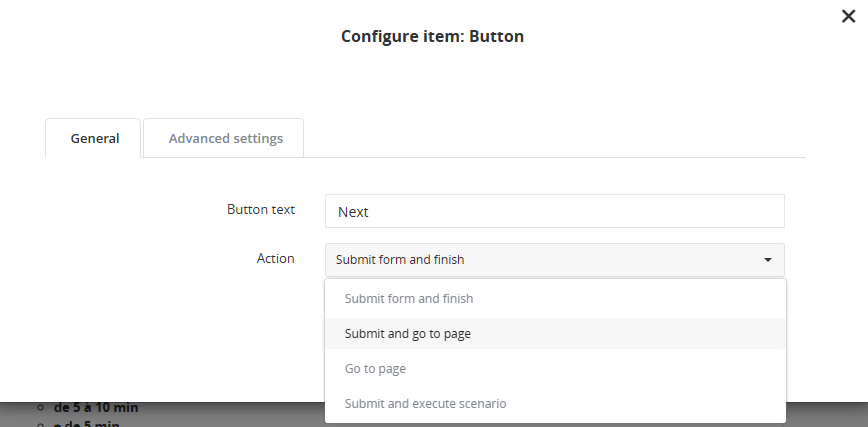This screenshot has width=868, height=427.
Task: Click "de 5 à 10 min" behind the dialog
Action: point(96,407)
